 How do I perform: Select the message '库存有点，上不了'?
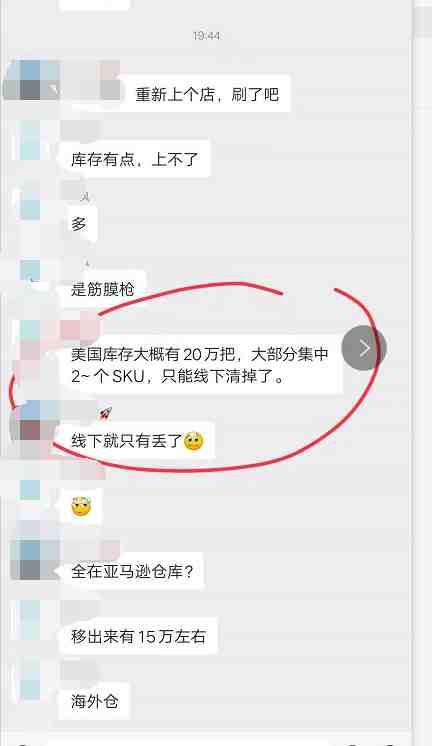pos(134,159)
